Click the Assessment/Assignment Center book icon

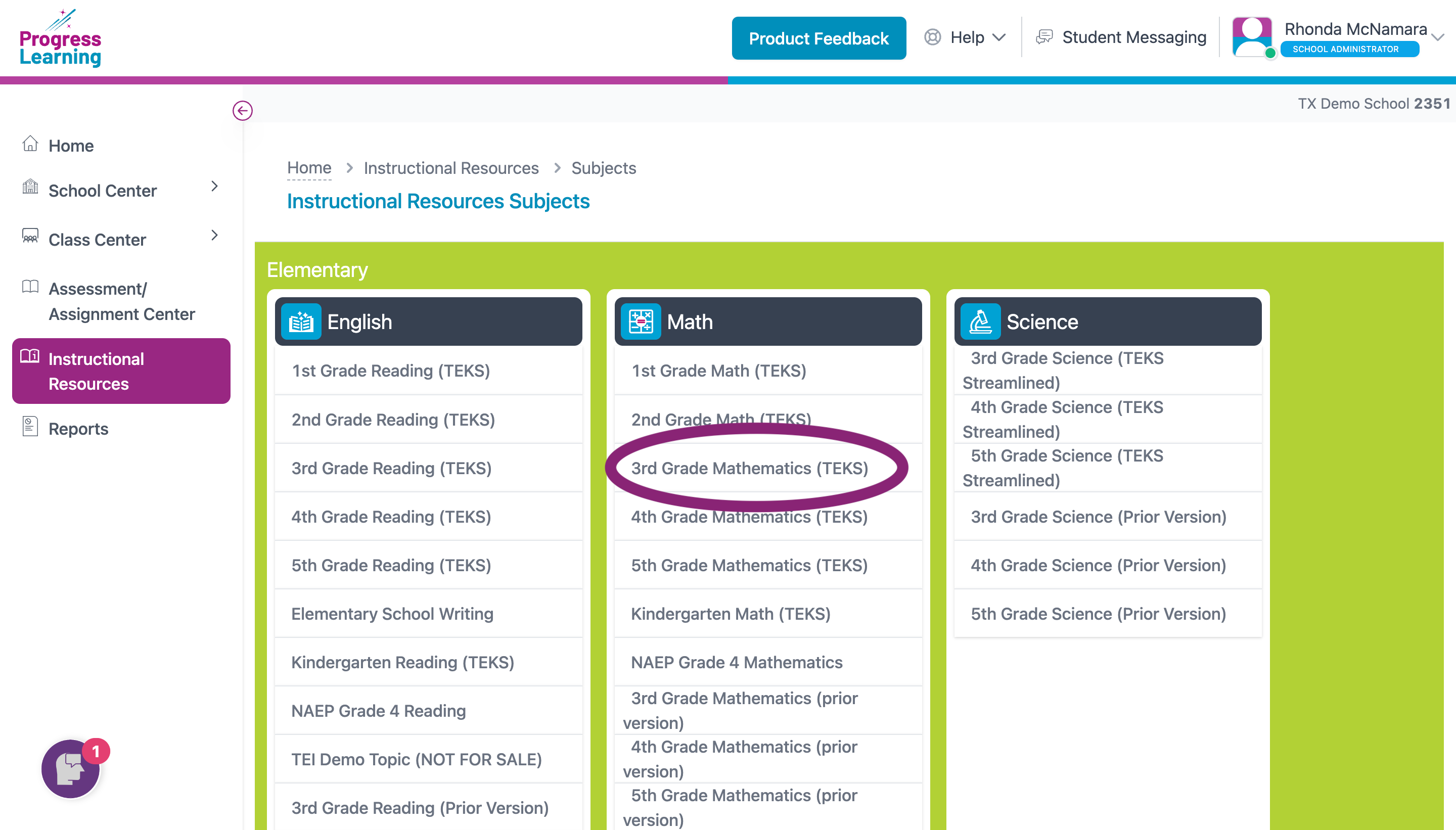[x=30, y=286]
